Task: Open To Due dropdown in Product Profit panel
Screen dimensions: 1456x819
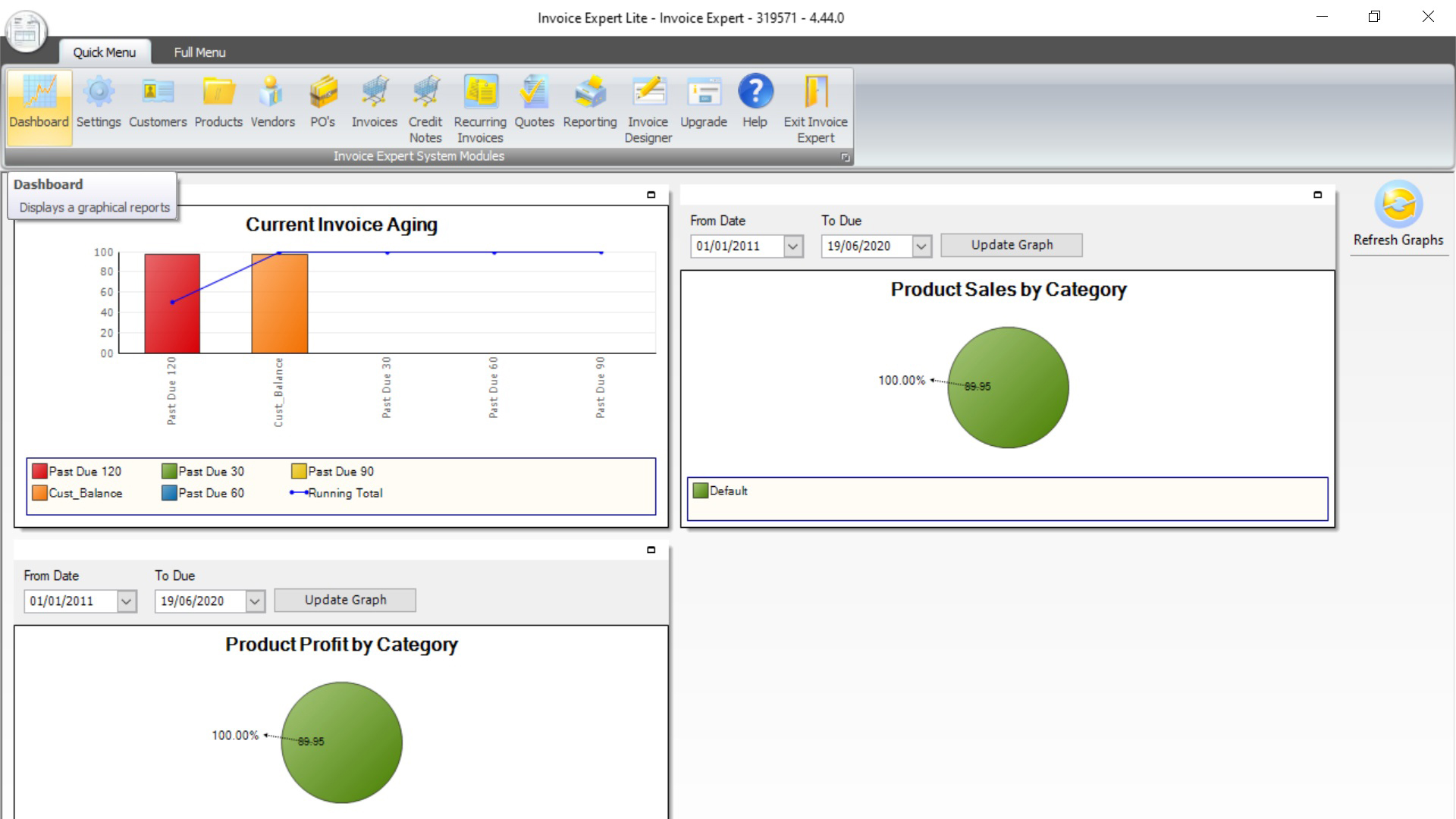Action: [255, 601]
